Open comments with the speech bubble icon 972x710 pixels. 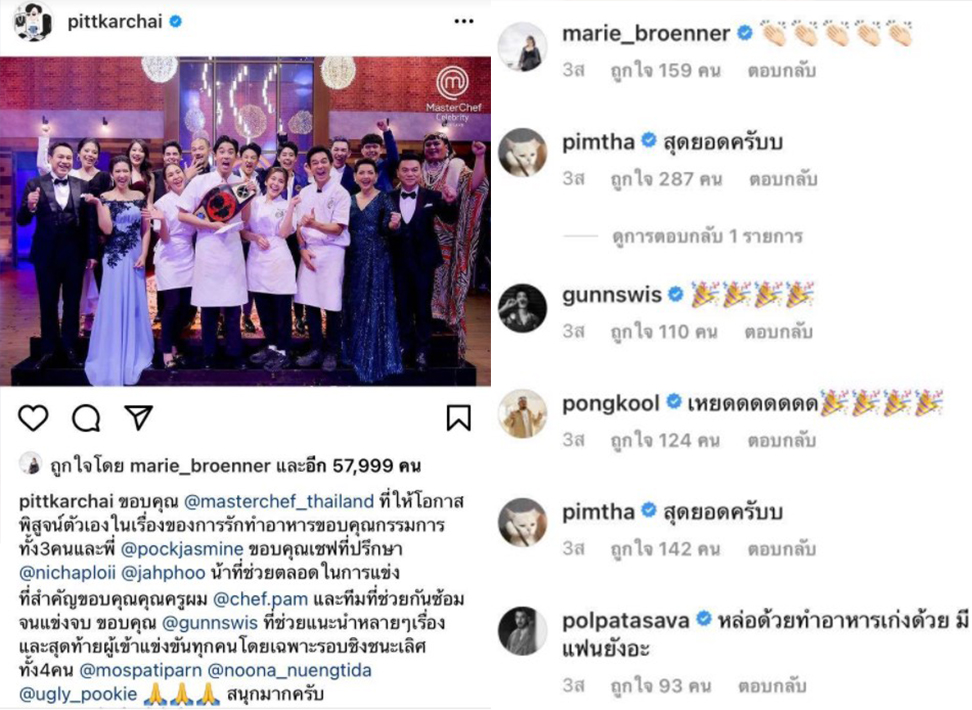(x=86, y=417)
